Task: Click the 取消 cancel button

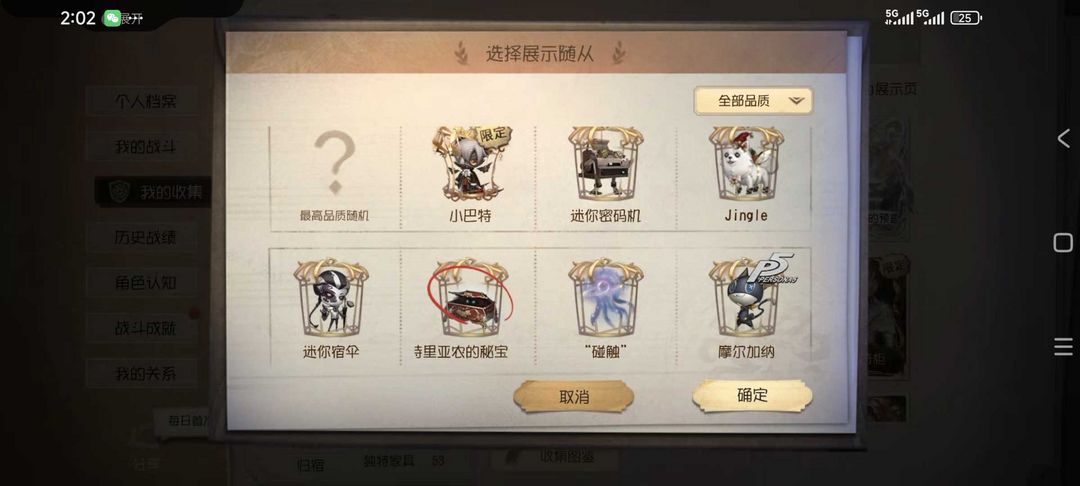Action: pyautogui.click(x=574, y=397)
